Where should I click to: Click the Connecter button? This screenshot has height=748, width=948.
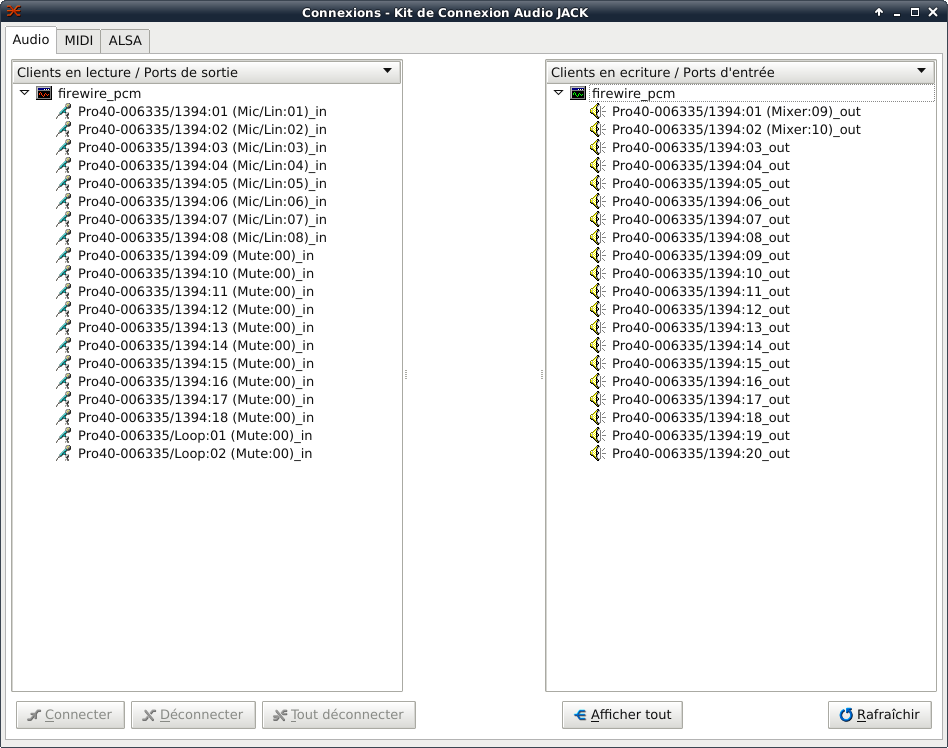(70, 715)
